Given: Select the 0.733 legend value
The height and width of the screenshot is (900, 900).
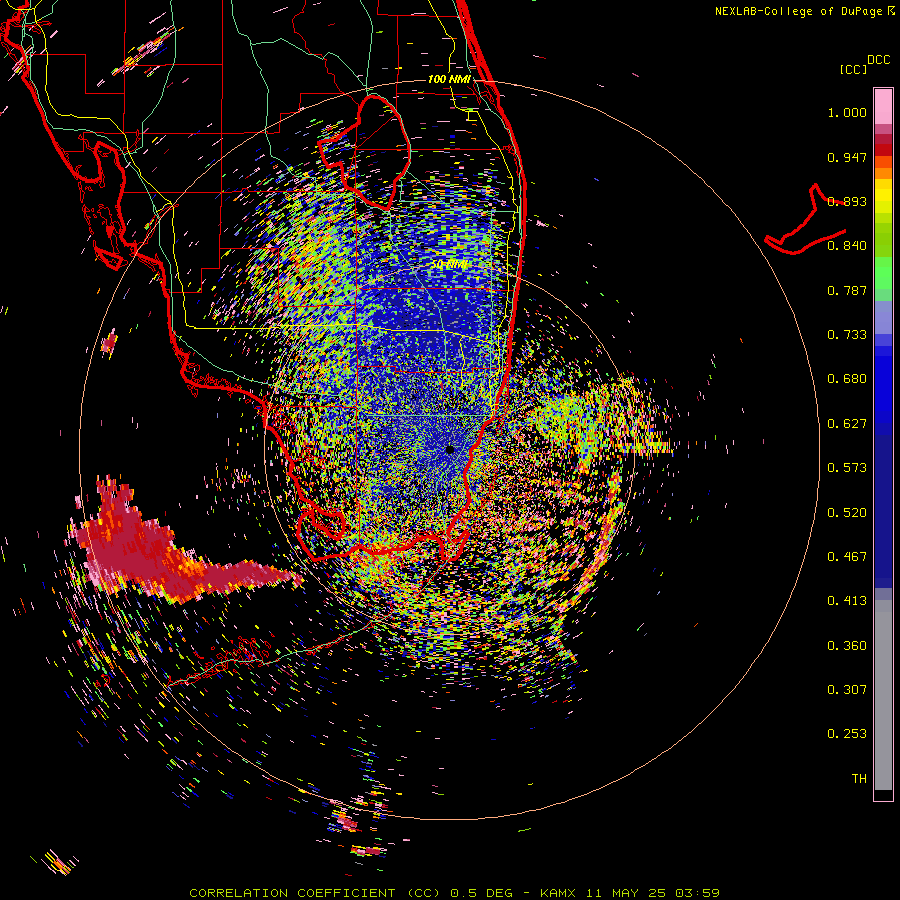Looking at the screenshot, I should tap(847, 335).
